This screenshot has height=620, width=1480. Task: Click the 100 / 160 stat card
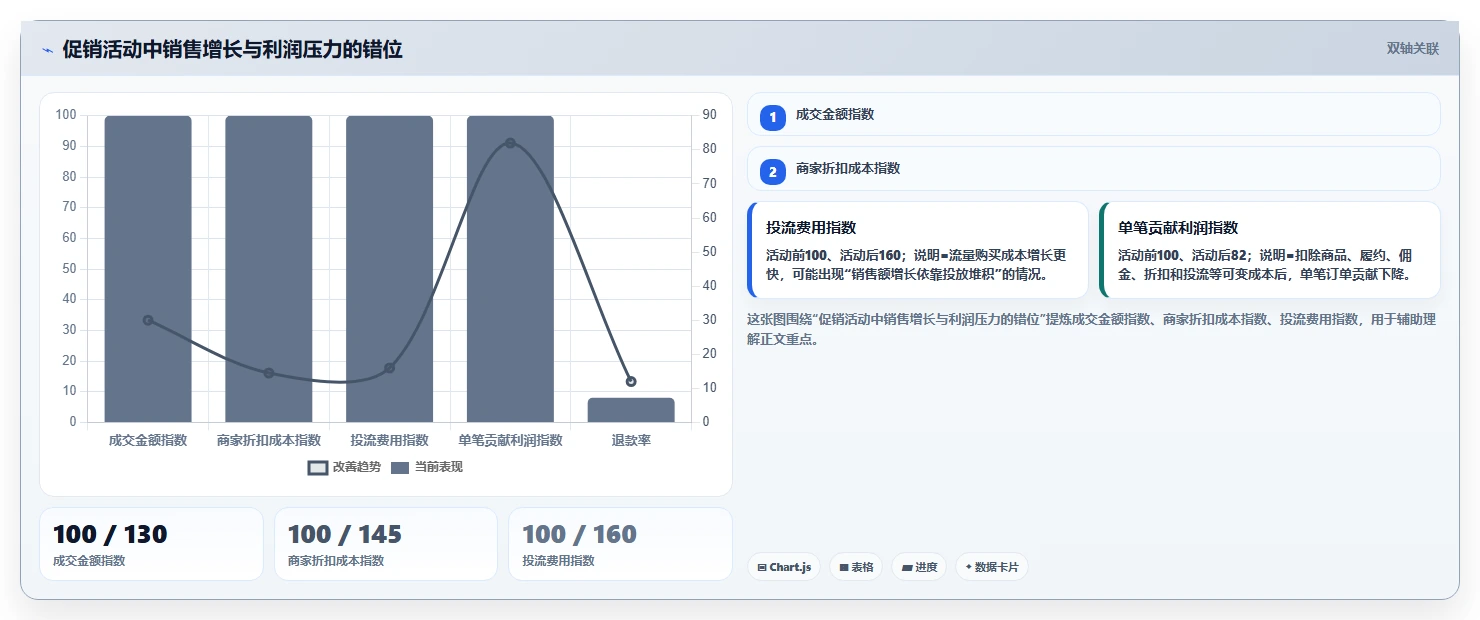click(x=621, y=544)
